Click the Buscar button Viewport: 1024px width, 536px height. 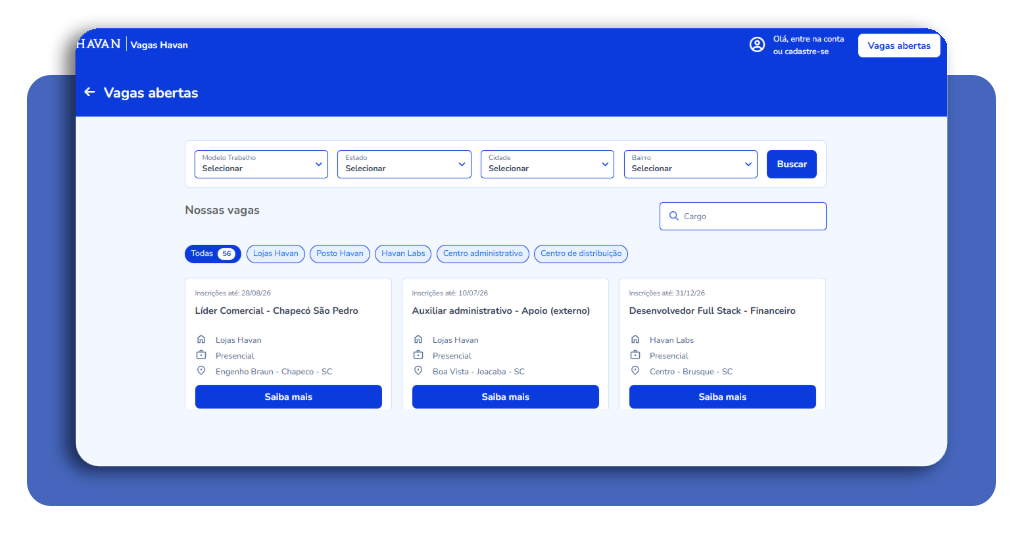click(792, 164)
